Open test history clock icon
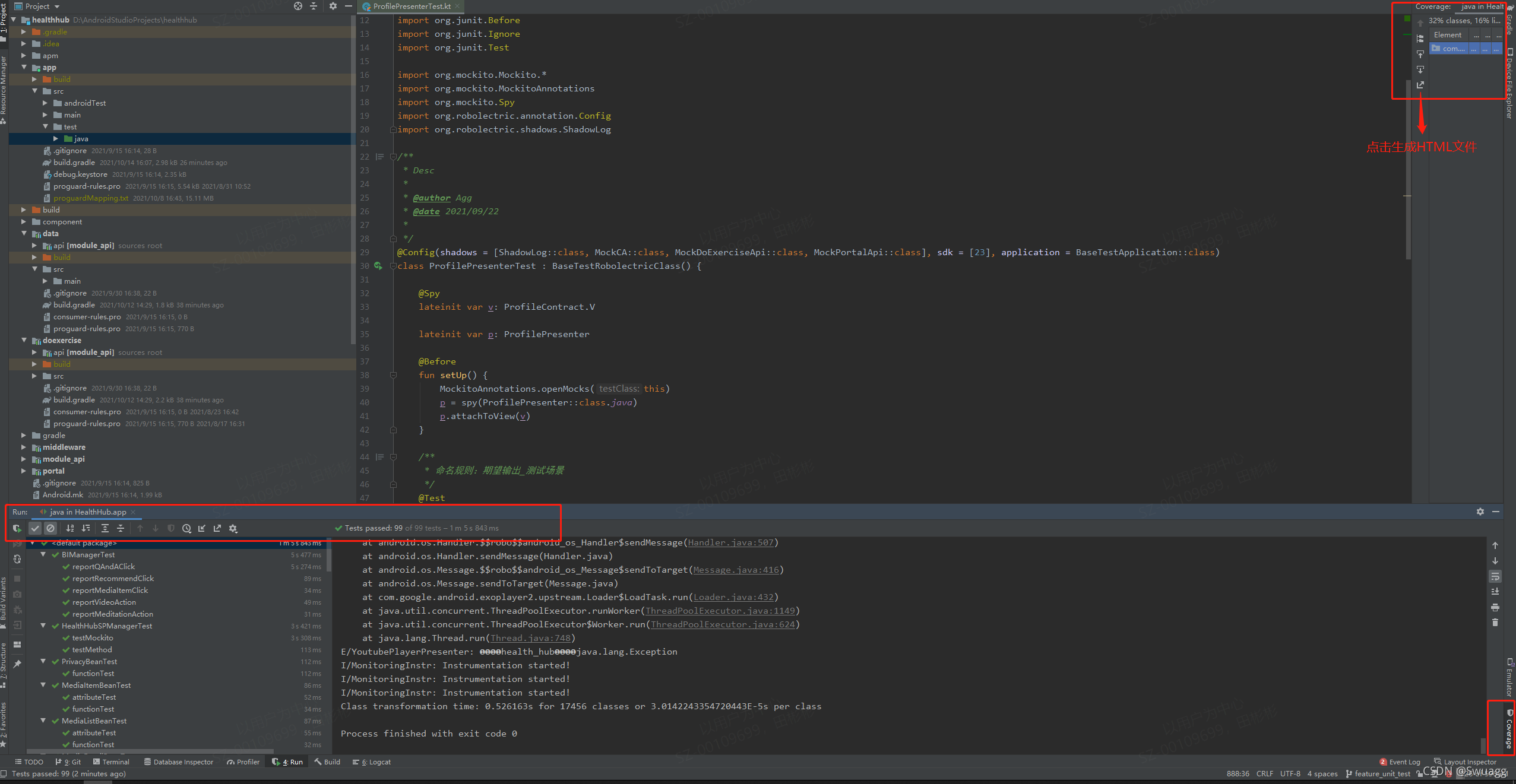 click(x=186, y=528)
